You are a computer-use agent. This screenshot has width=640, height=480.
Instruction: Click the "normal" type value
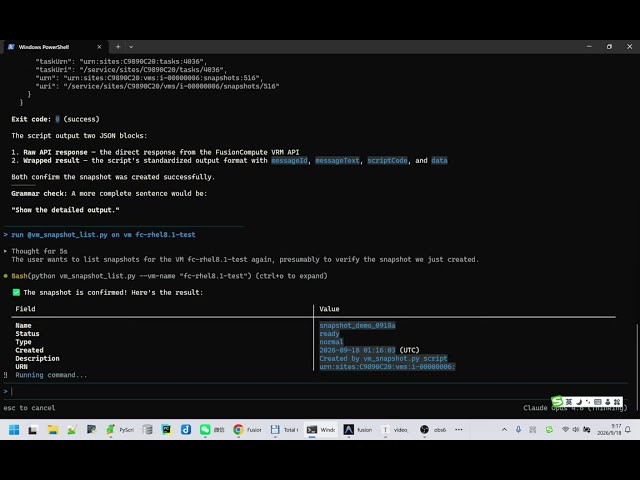point(331,342)
